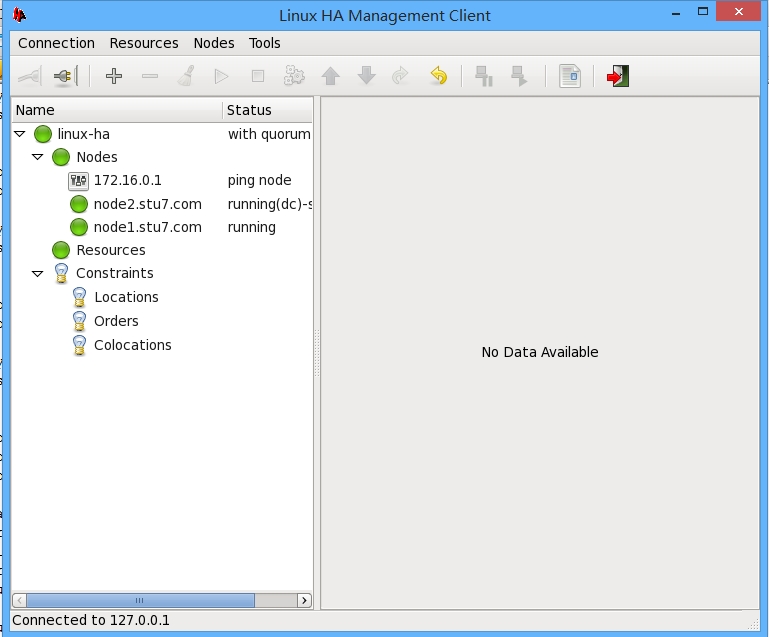Click green status circle of node1.stu7.com

78,228
